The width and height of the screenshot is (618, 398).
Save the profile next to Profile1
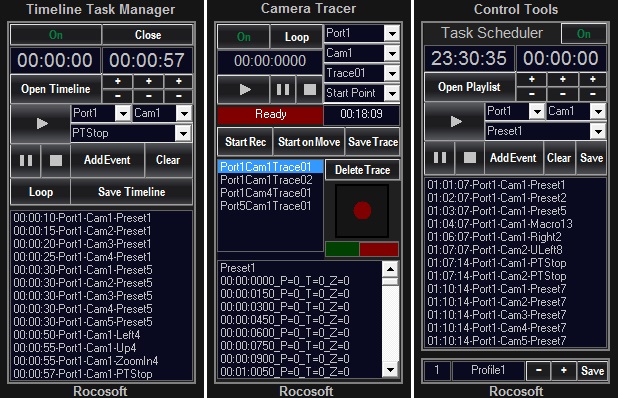[x=592, y=370]
